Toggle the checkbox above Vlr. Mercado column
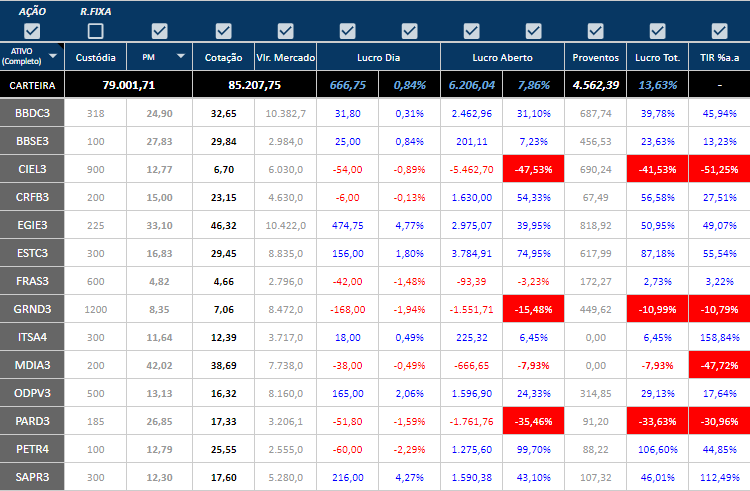 tap(286, 31)
